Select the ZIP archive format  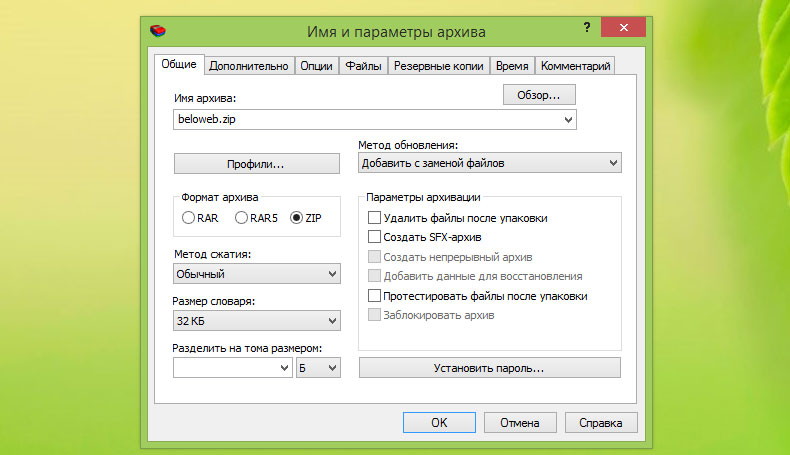point(296,218)
